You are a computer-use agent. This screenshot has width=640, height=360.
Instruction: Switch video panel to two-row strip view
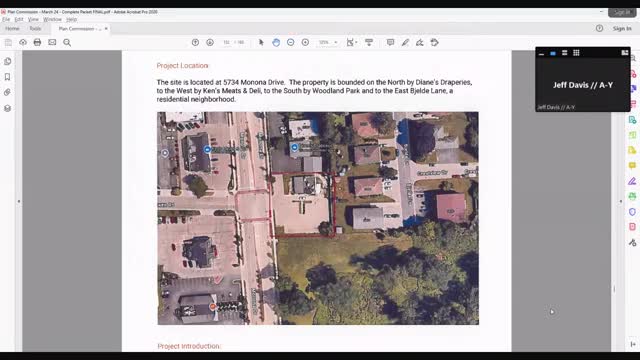564,53
